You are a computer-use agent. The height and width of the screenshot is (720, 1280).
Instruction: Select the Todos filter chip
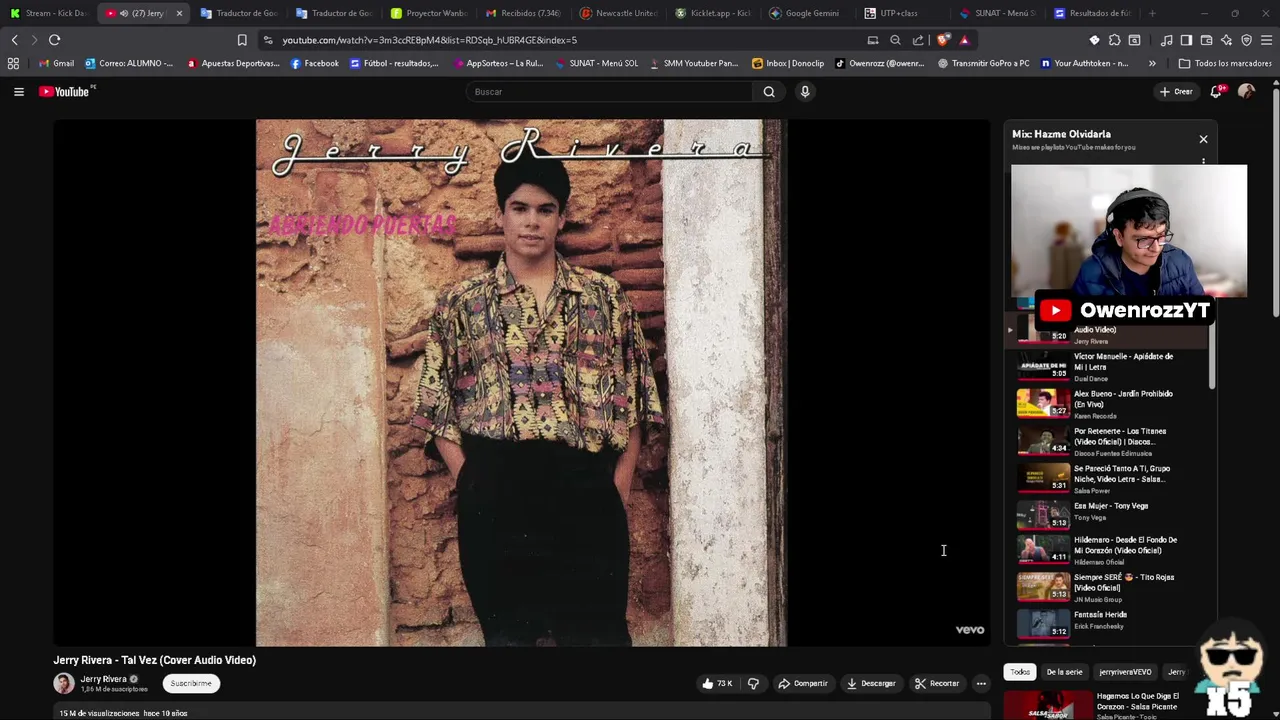click(x=1020, y=672)
